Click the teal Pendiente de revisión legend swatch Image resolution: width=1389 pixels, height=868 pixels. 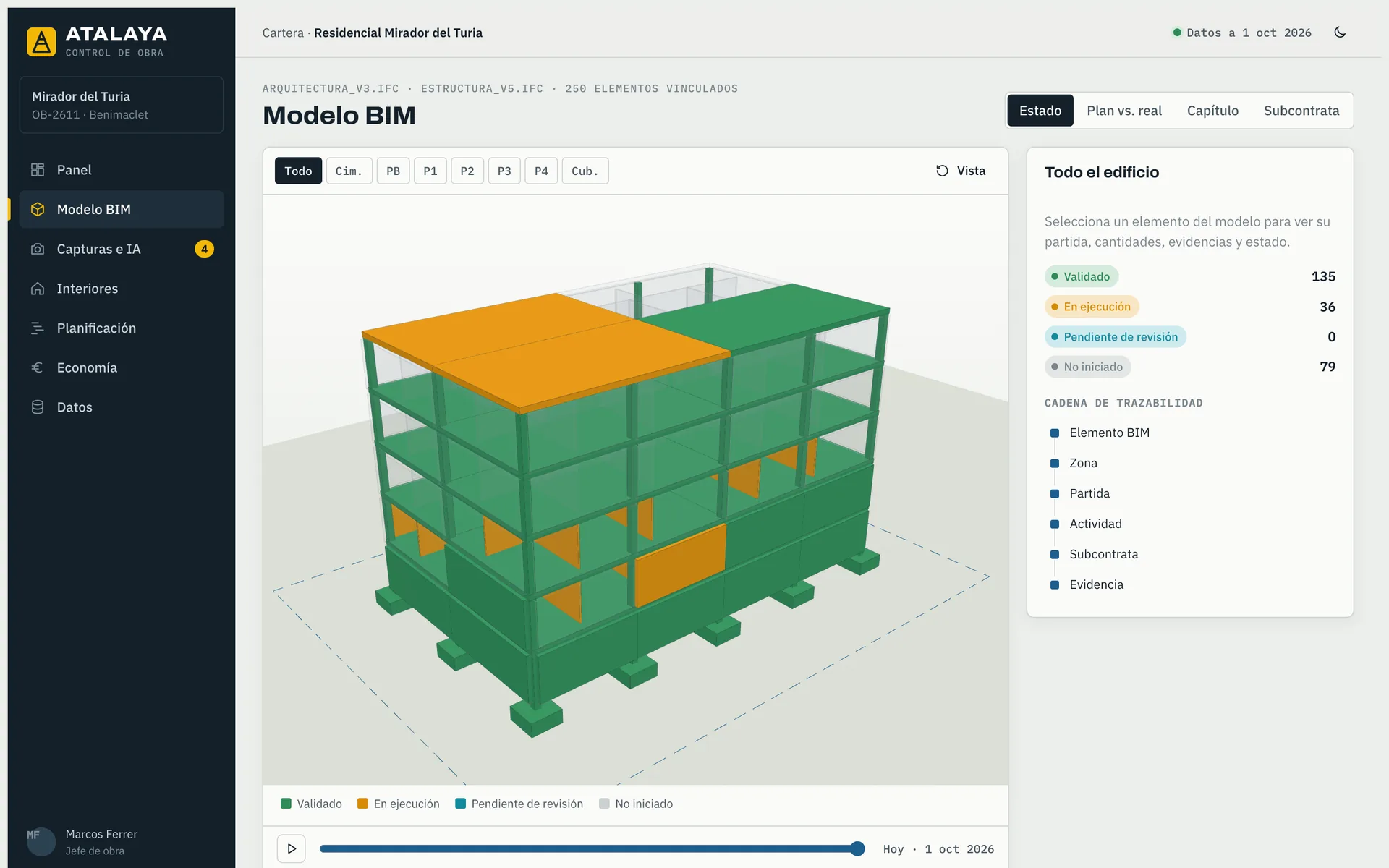tap(460, 804)
